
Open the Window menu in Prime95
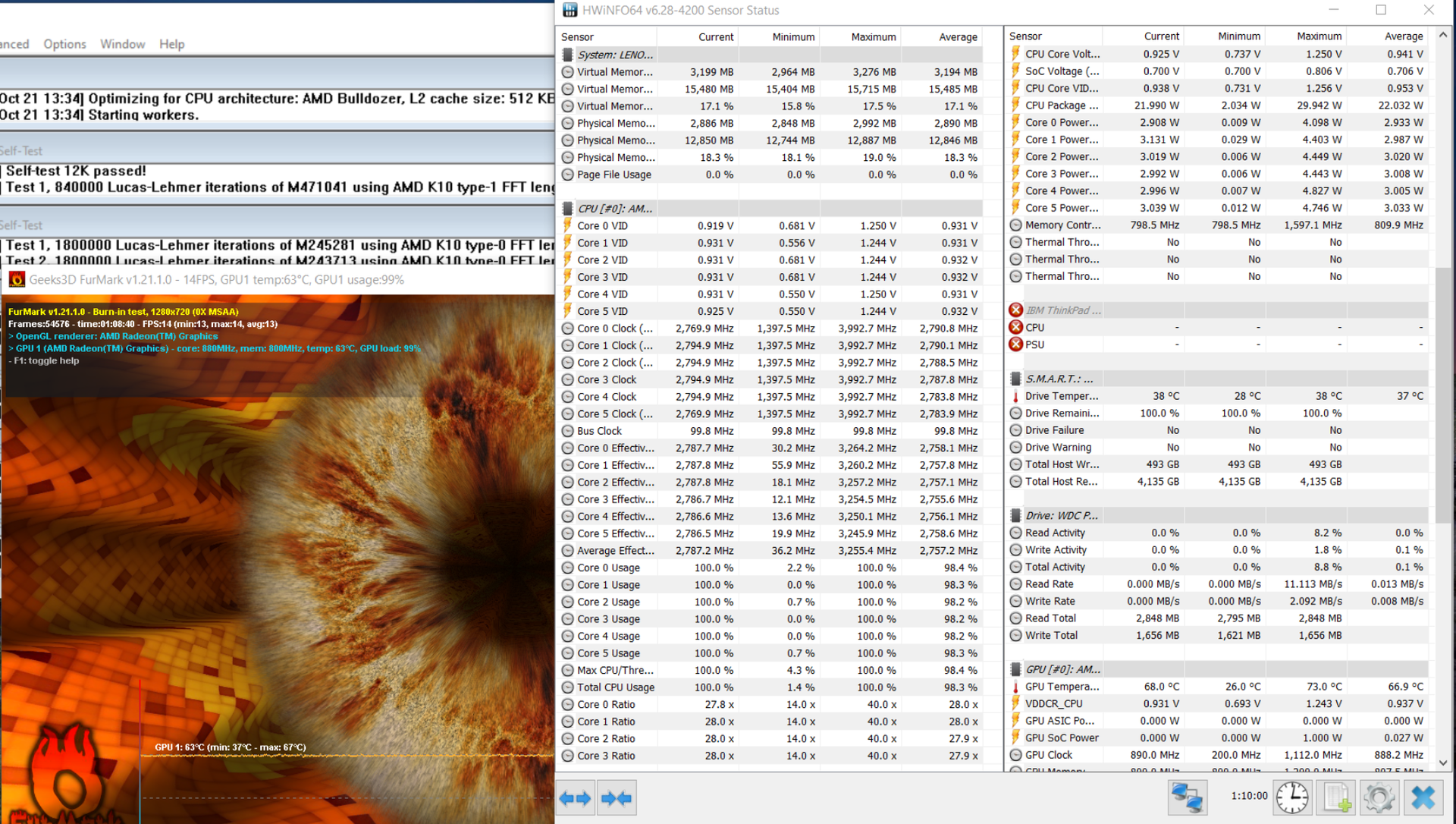coord(122,44)
